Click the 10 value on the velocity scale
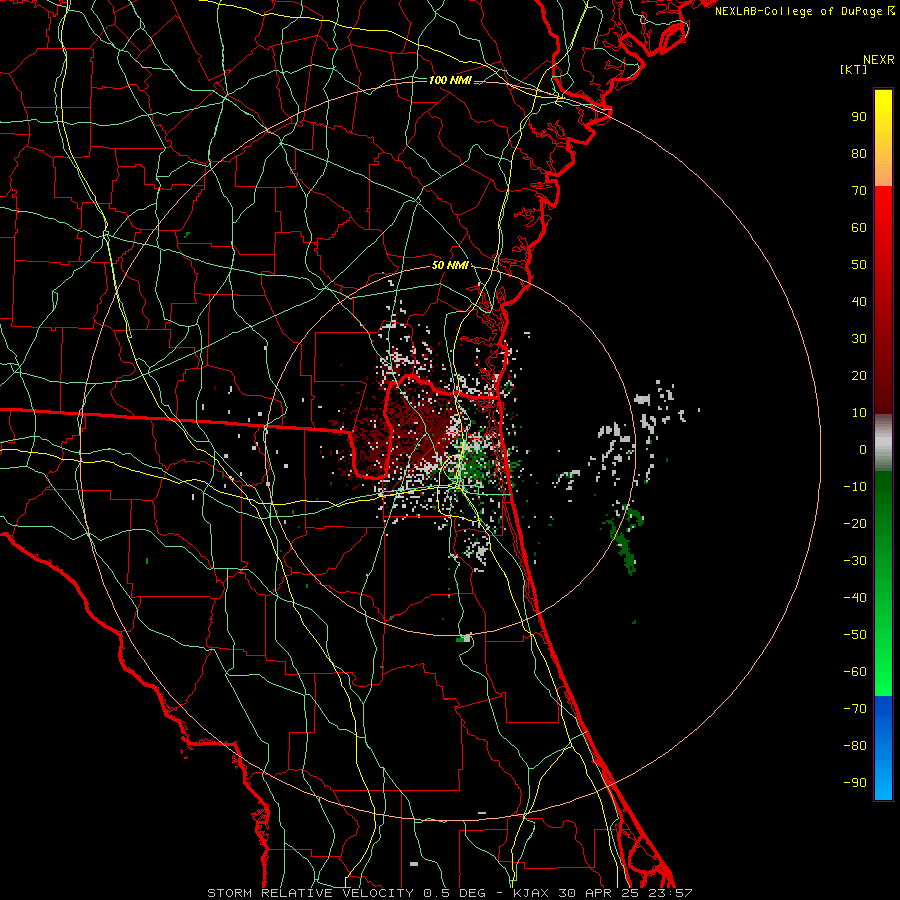Image resolution: width=900 pixels, height=900 pixels. coord(859,413)
